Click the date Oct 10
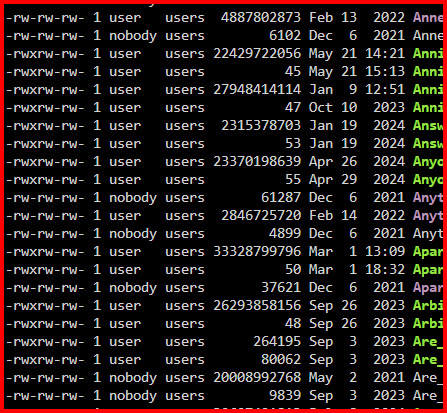 [x=333, y=107]
